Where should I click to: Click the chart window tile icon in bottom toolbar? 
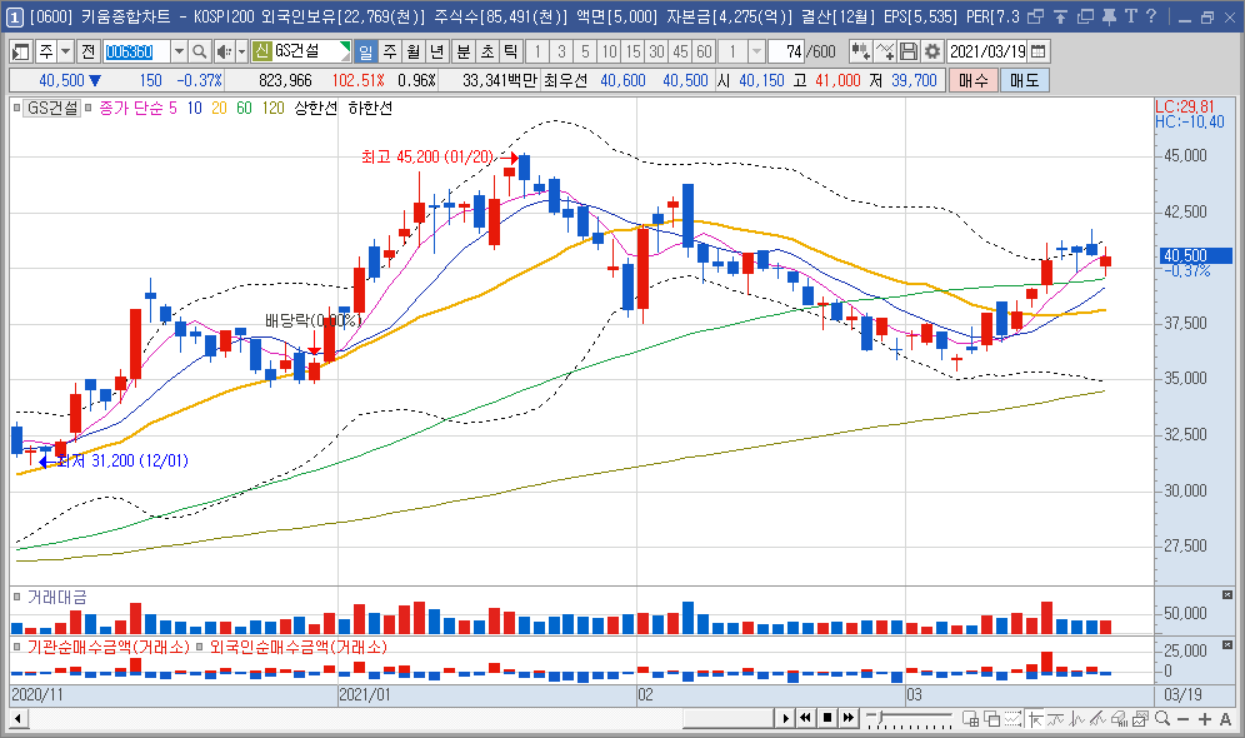[970, 718]
